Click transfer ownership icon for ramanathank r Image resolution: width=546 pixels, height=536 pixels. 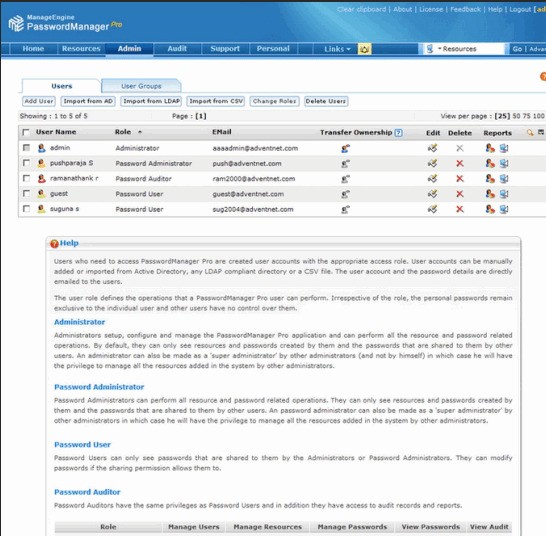tap(345, 179)
